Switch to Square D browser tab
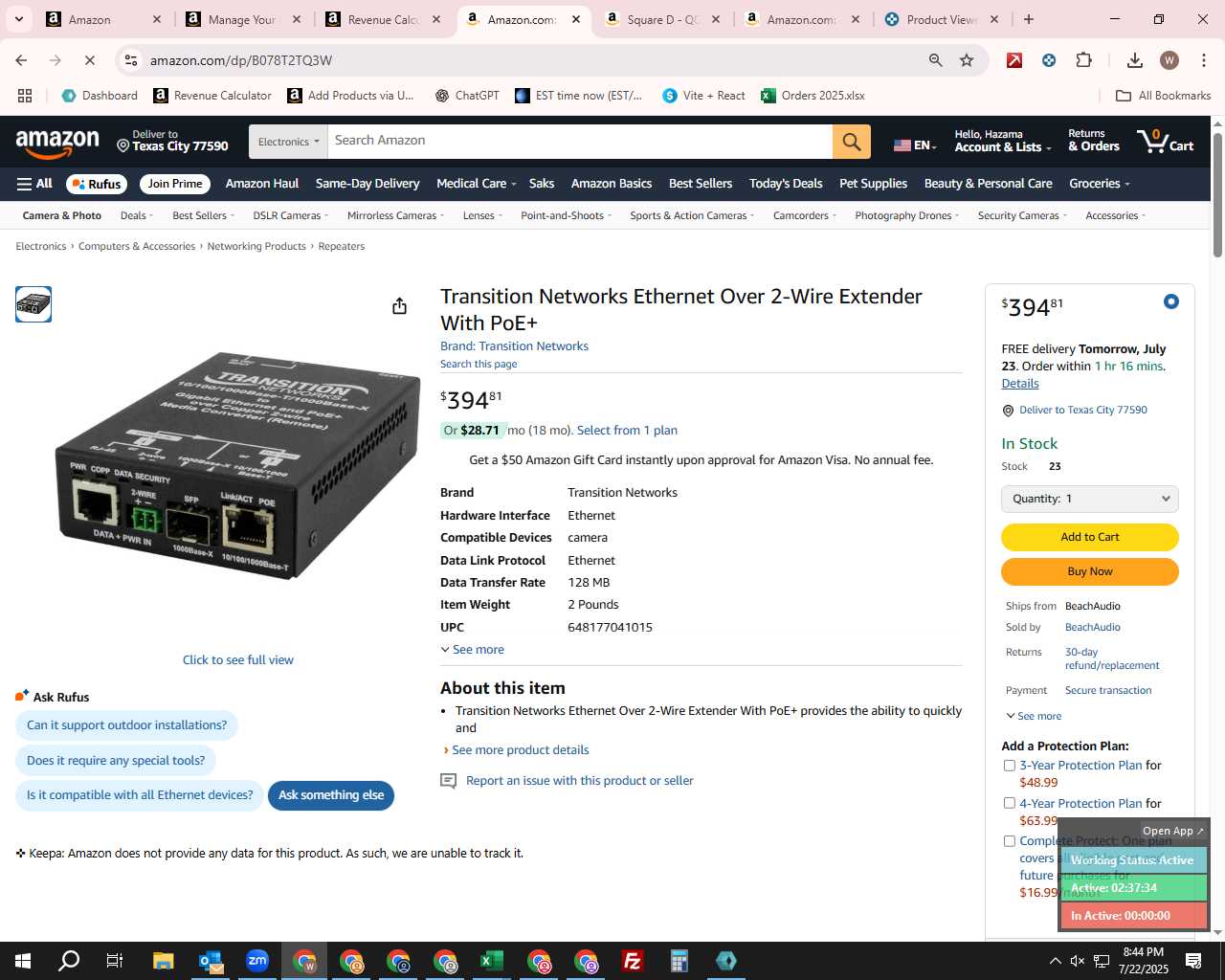This screenshot has height=980, width=1225. point(662,19)
